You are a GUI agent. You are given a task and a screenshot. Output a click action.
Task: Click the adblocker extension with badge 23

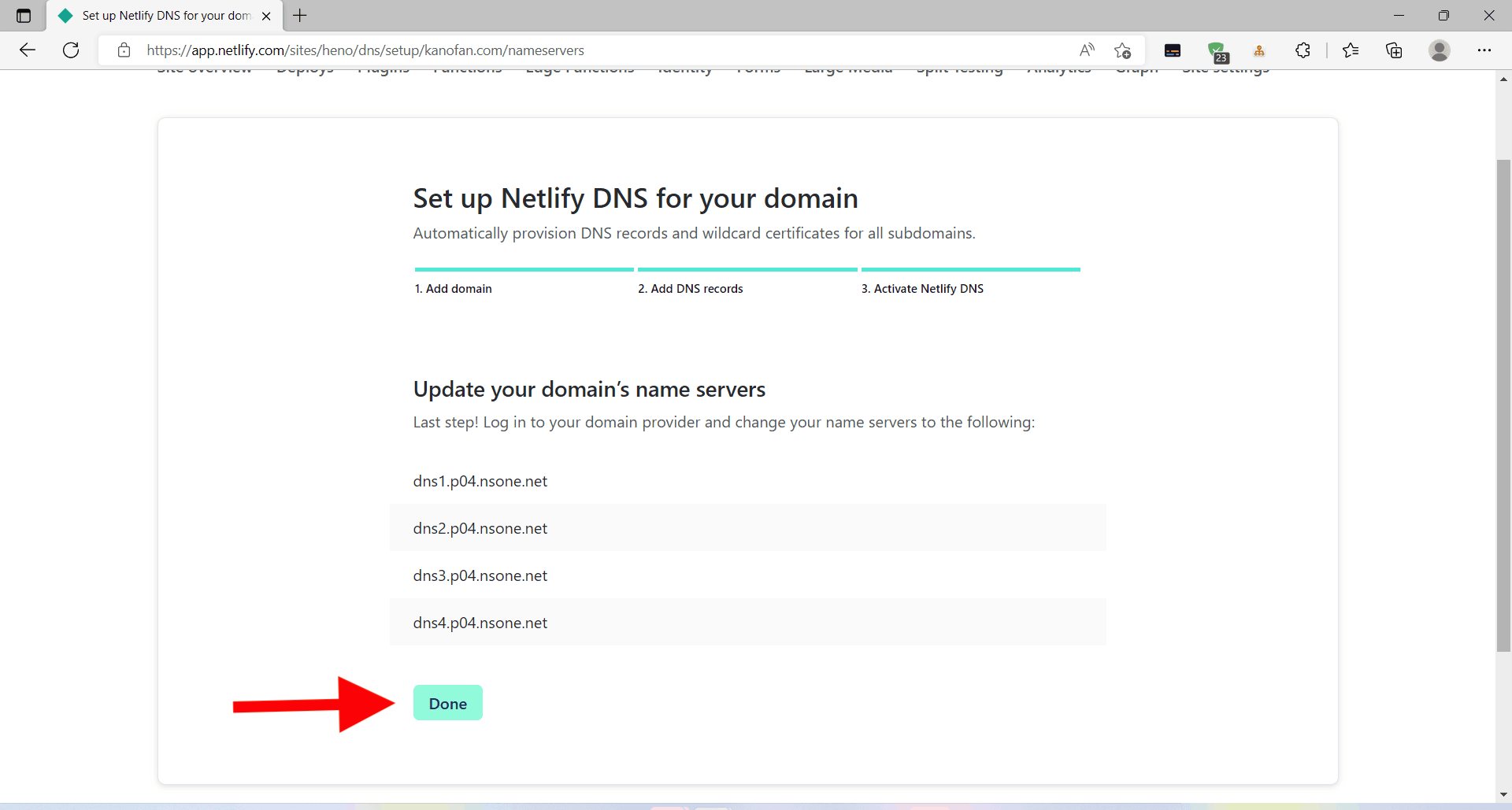[x=1219, y=50]
